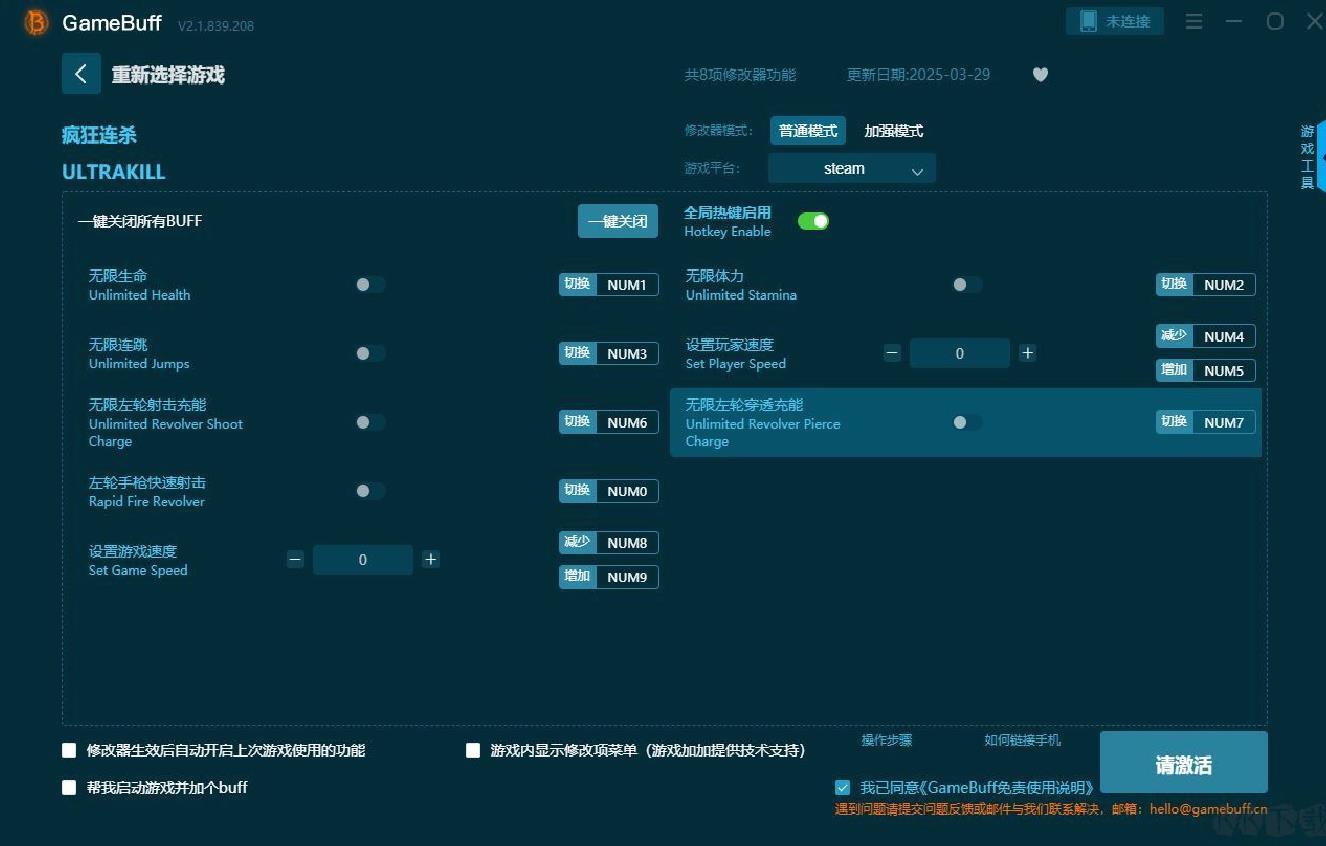Open the 操作步骤 link
The width and height of the screenshot is (1326, 846).
coord(887,741)
